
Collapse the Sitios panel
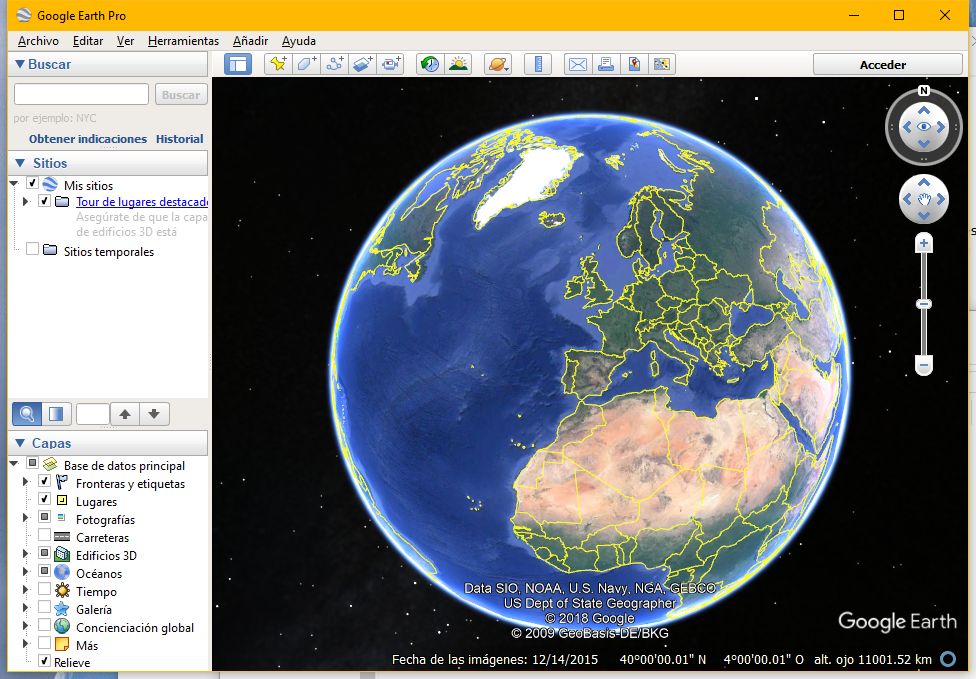click(19, 163)
